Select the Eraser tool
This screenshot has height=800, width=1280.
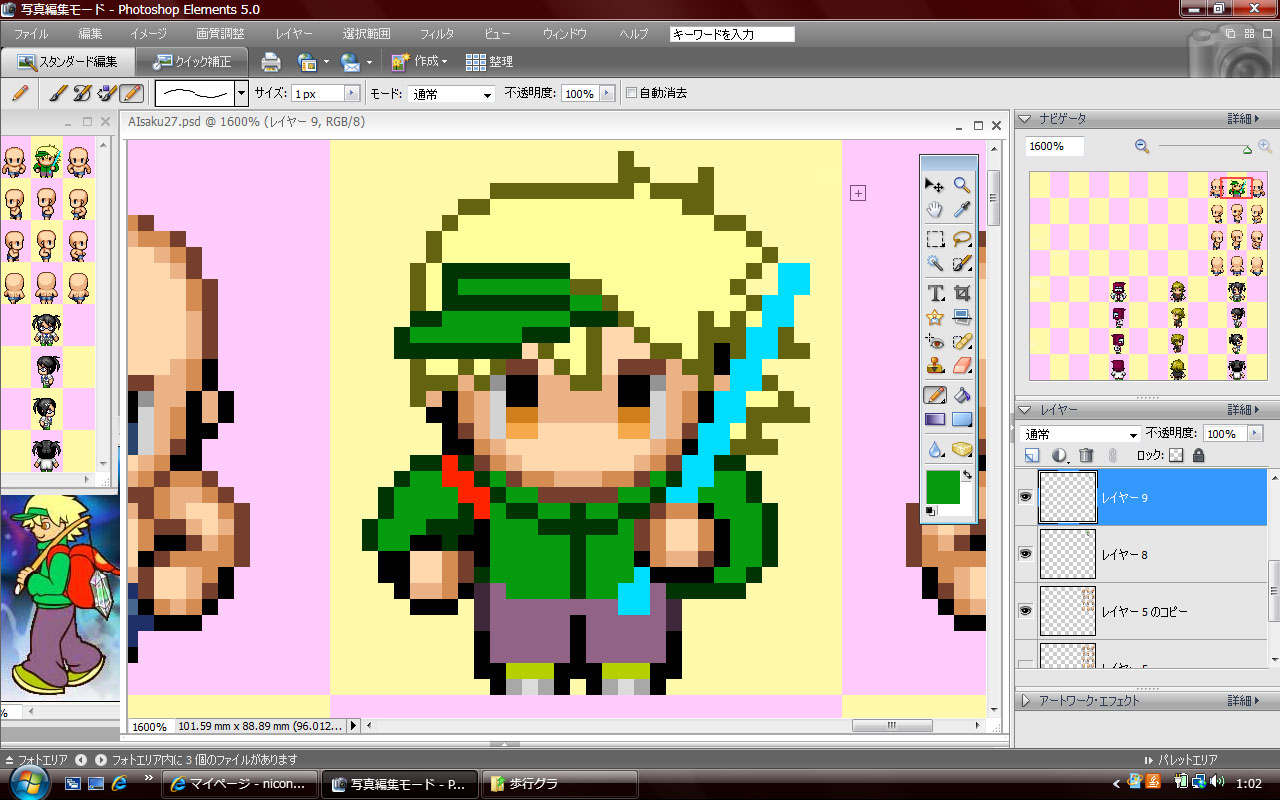point(962,366)
